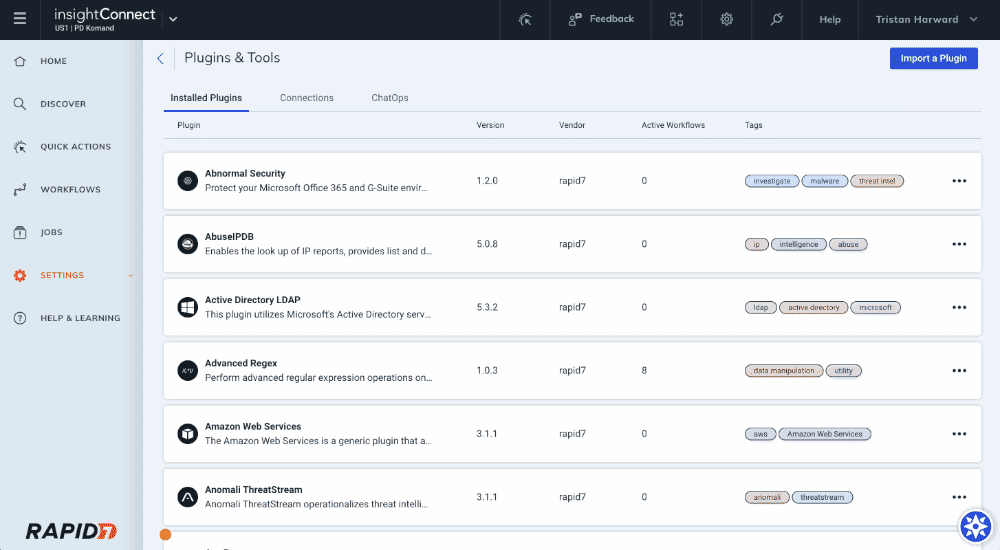The image size is (1000, 550).
Task: Click the Active Directory LDAP icon
Action: [x=188, y=307]
